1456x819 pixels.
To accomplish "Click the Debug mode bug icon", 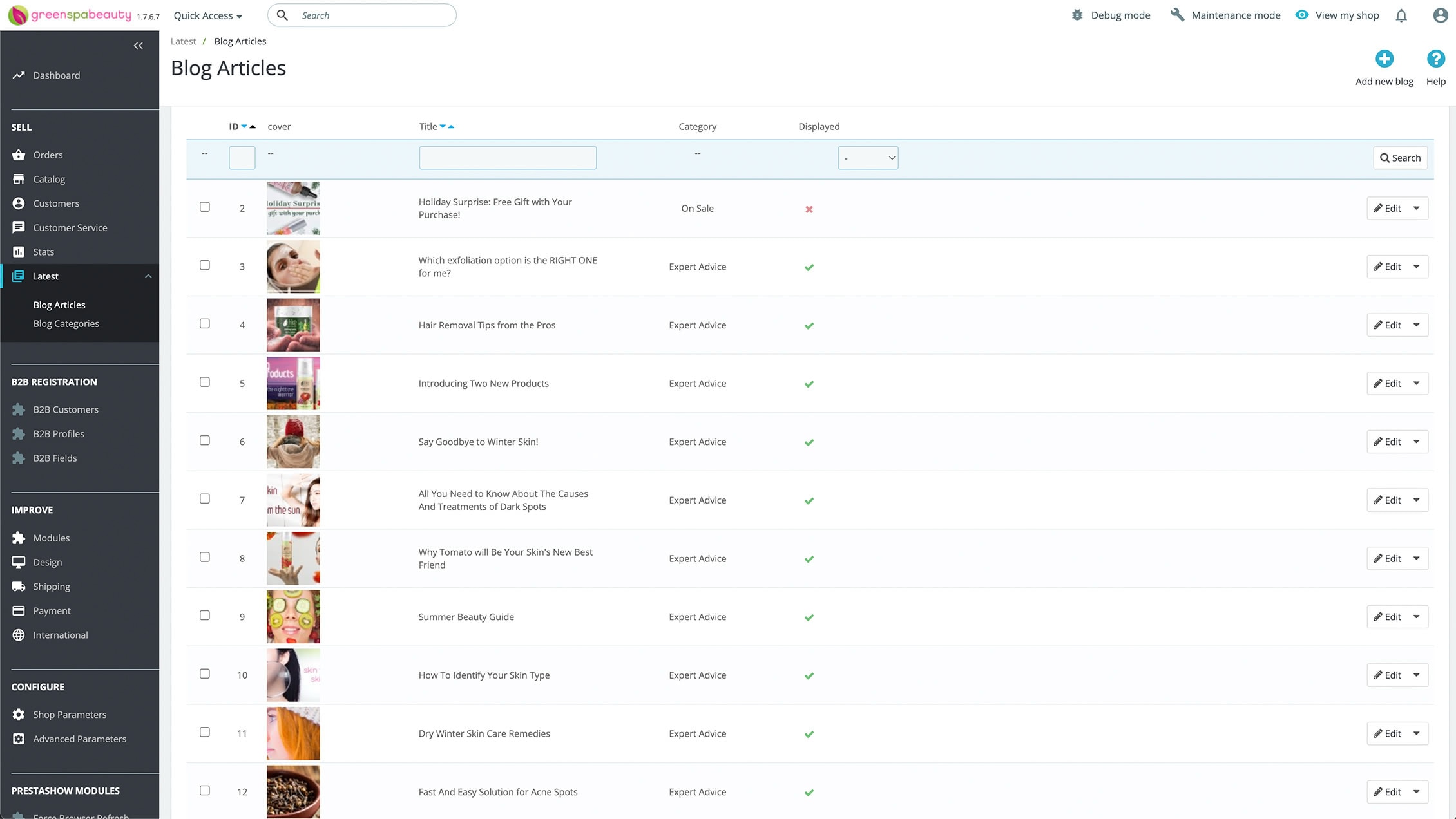I will [x=1077, y=15].
